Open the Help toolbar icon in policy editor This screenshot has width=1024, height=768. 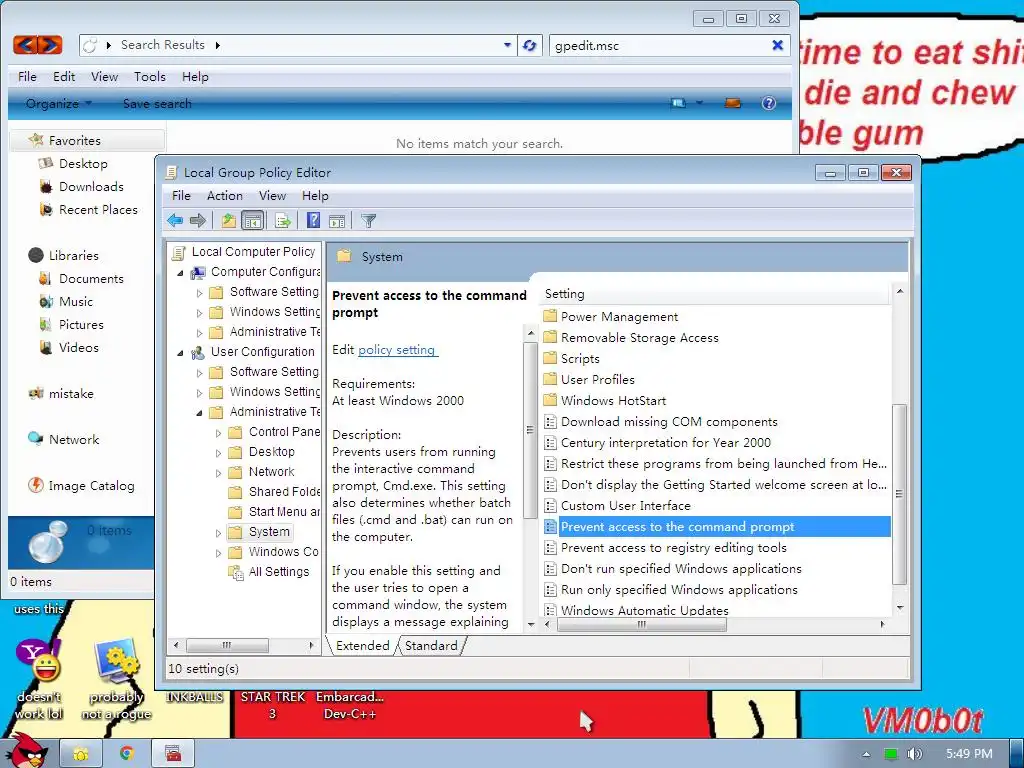[x=313, y=221]
